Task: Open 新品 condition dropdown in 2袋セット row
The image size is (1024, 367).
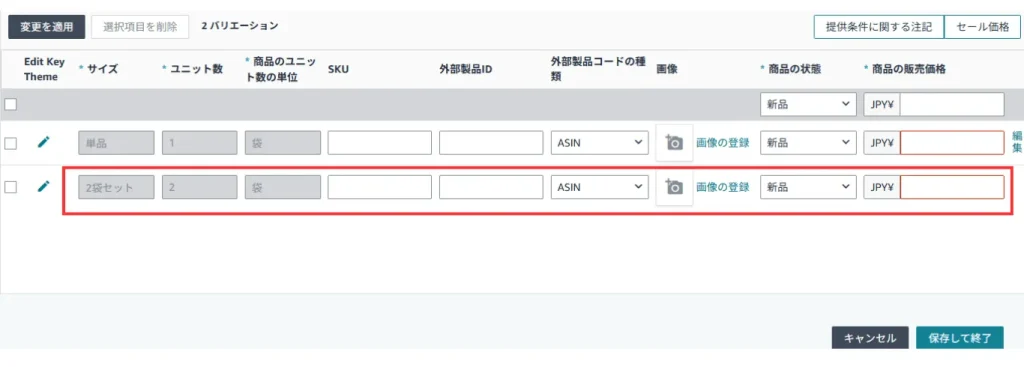Action: (808, 187)
